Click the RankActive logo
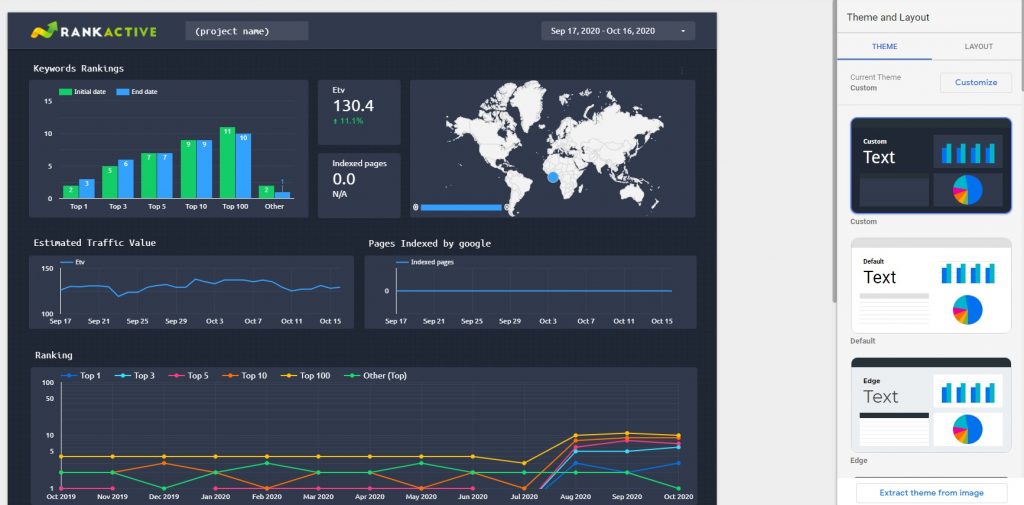1024x505 pixels. tap(94, 31)
